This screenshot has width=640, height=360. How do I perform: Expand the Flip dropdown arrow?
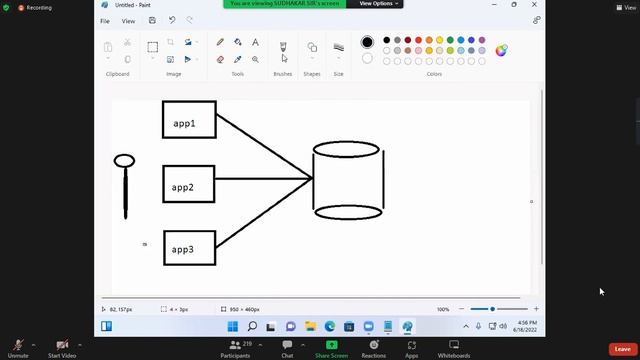197,60
